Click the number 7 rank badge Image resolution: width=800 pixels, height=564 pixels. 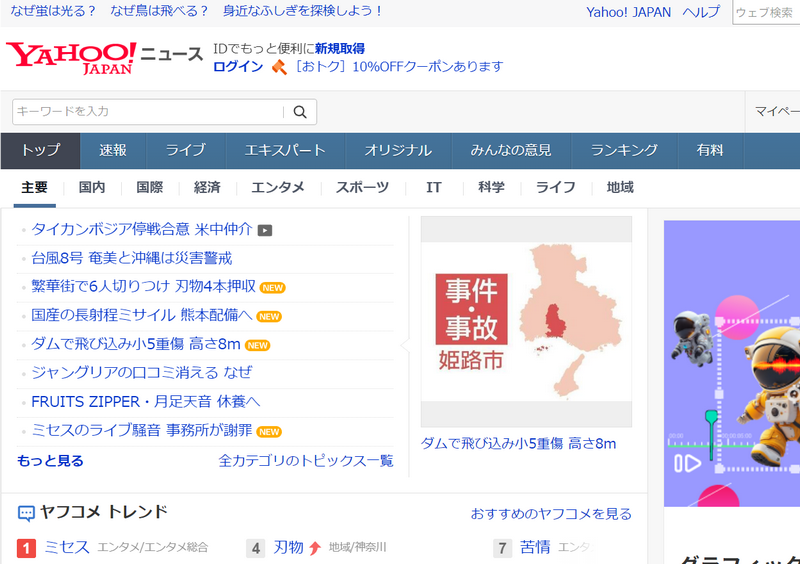503,549
